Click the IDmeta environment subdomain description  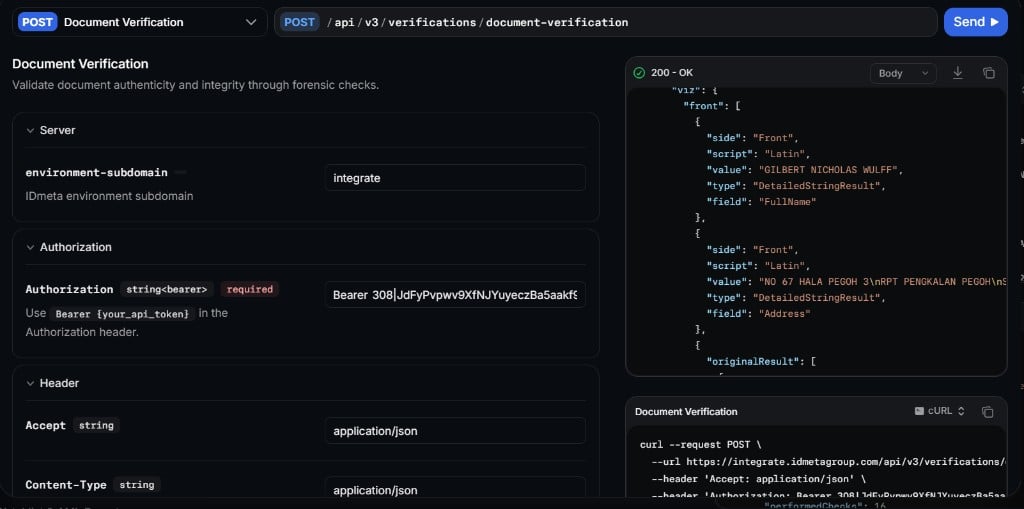tap(109, 196)
